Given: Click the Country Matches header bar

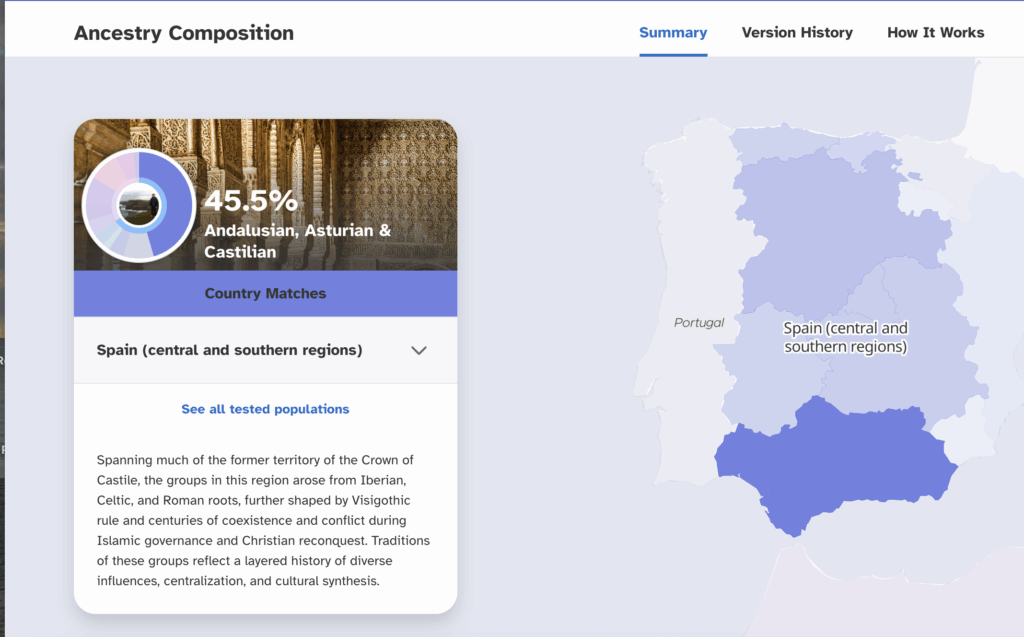Looking at the screenshot, I should [265, 293].
